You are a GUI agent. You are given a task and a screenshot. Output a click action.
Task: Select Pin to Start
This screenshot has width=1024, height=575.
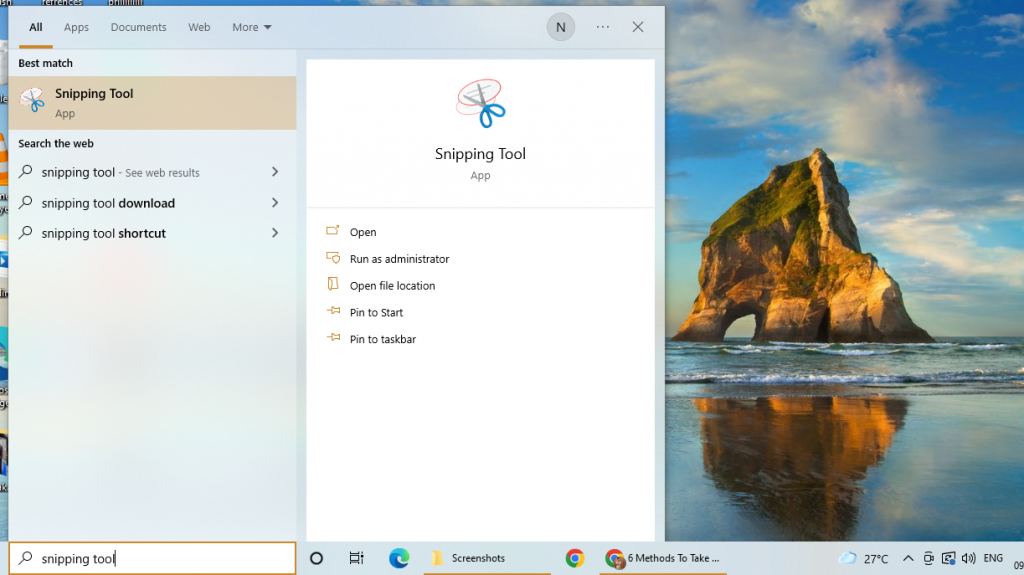click(376, 312)
